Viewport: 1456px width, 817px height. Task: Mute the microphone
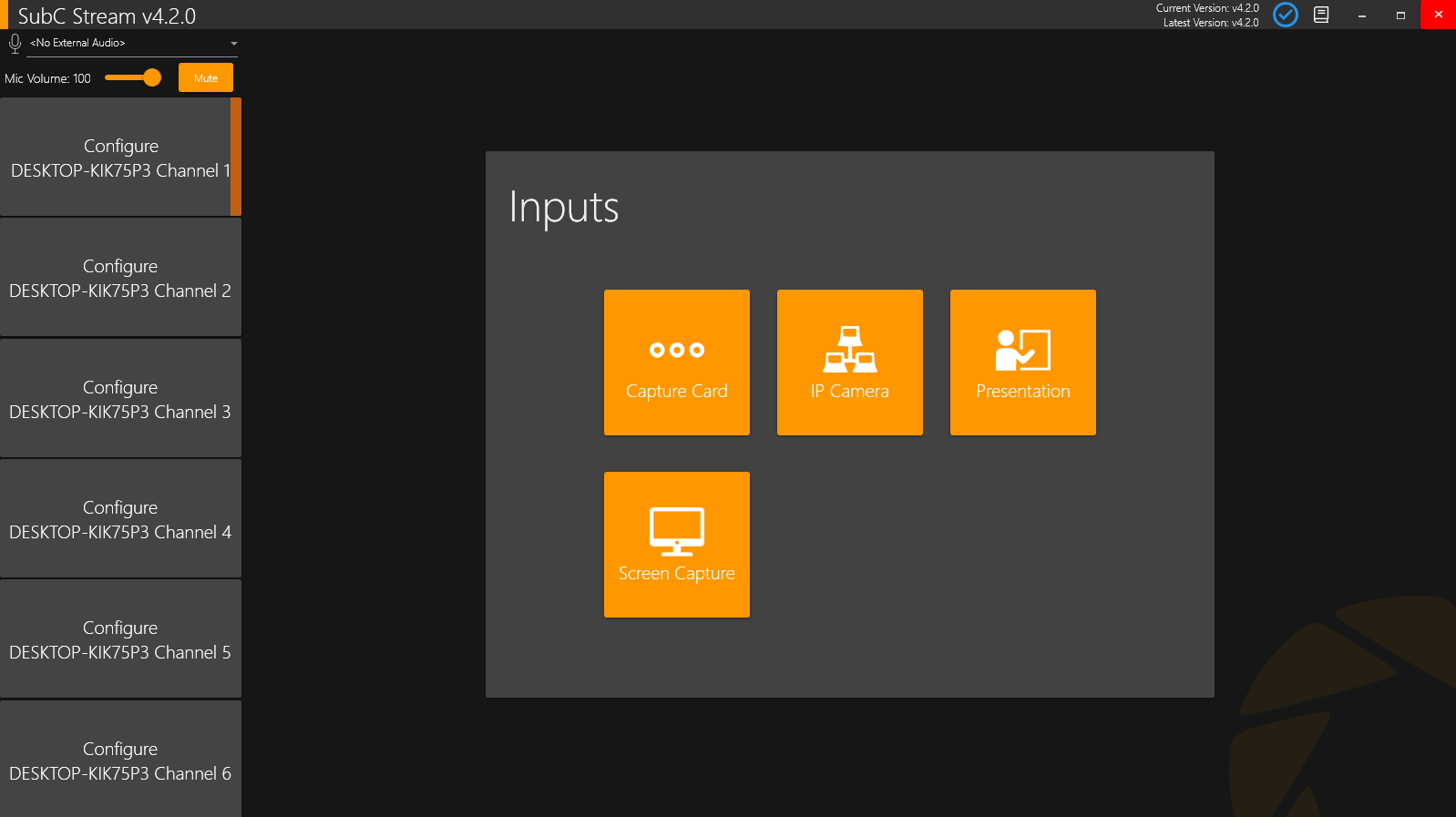click(206, 78)
